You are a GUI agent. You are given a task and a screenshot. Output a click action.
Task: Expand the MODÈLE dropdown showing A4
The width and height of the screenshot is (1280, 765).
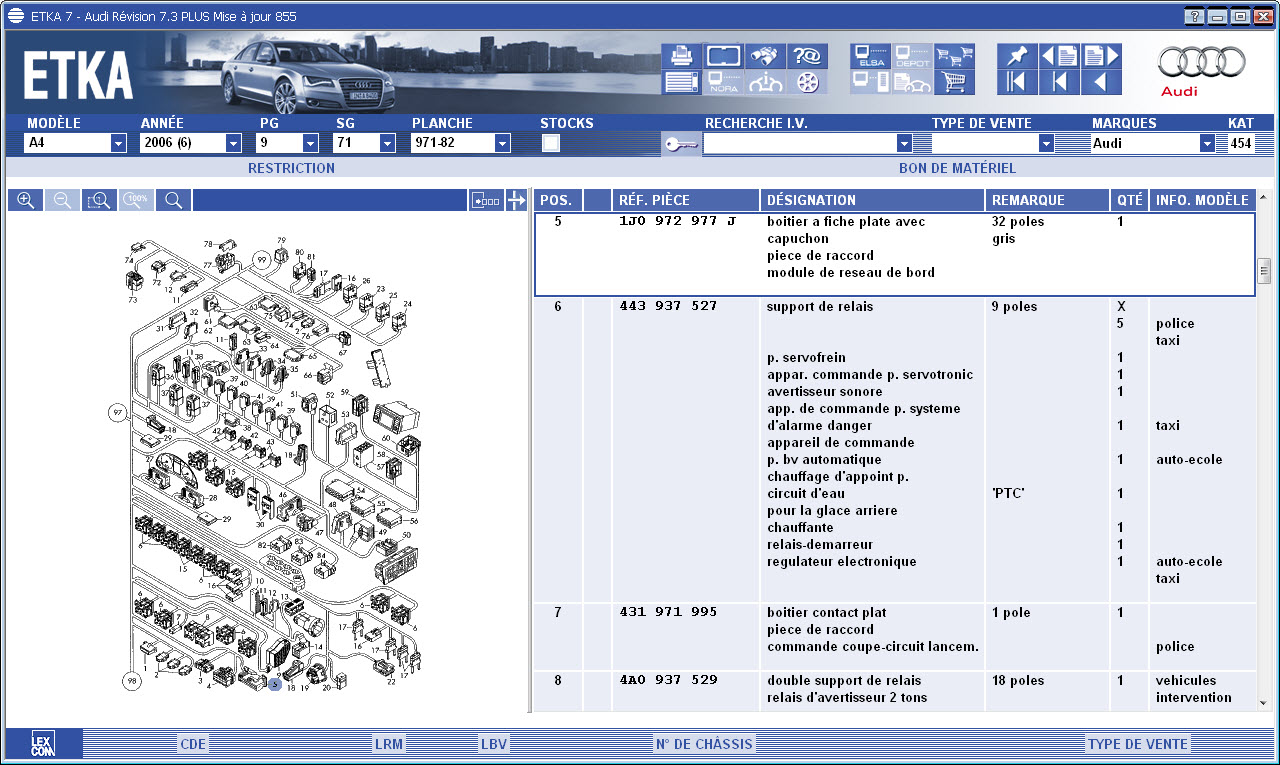point(118,143)
